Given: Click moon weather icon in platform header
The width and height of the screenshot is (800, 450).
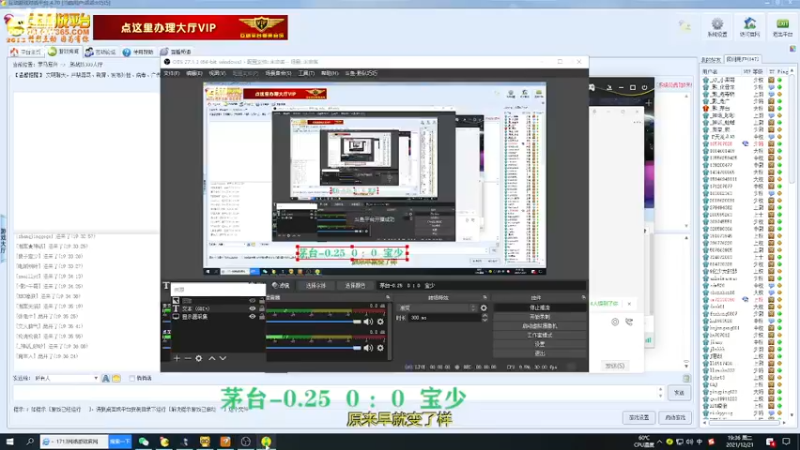Looking at the screenshot, I should 684,25.
